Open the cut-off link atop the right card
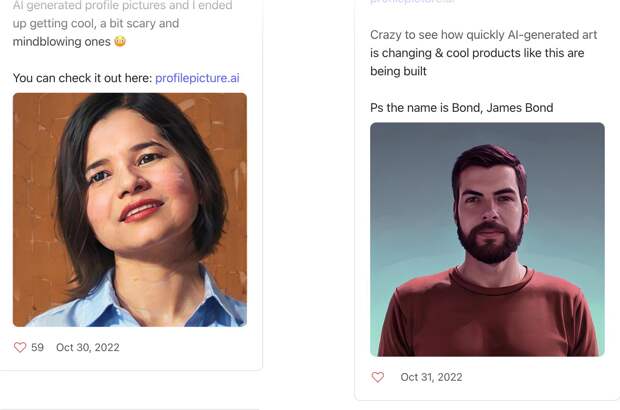Image resolution: width=620 pixels, height=410 pixels. pos(412,3)
